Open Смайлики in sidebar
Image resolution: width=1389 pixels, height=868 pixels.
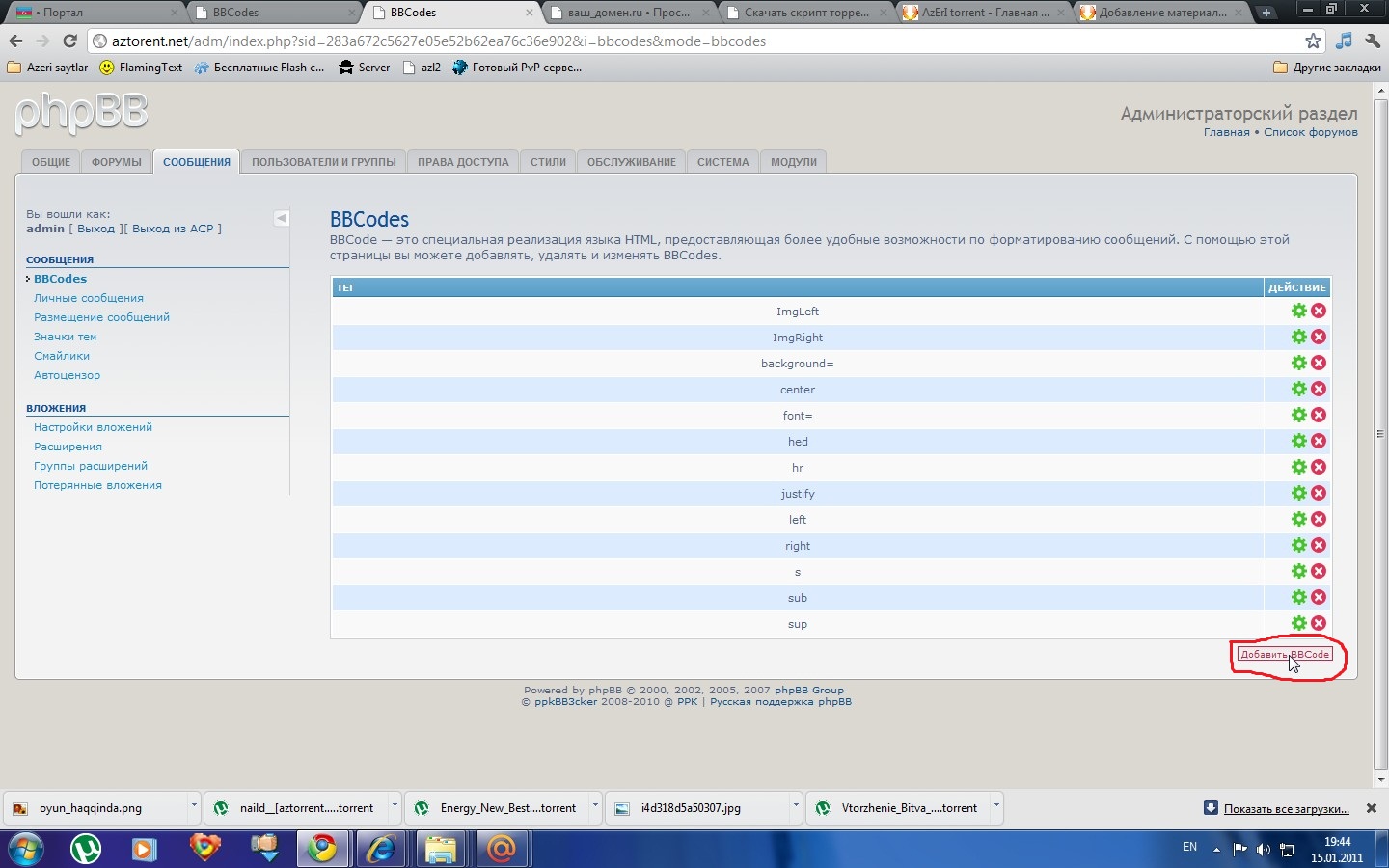click(62, 356)
